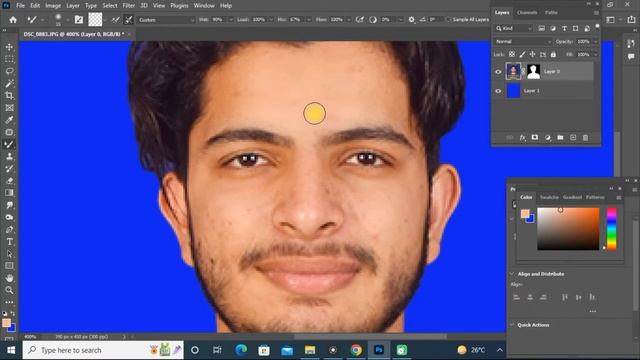This screenshot has width=640, height=360.
Task: Select the Pen tool
Action: click(9, 229)
